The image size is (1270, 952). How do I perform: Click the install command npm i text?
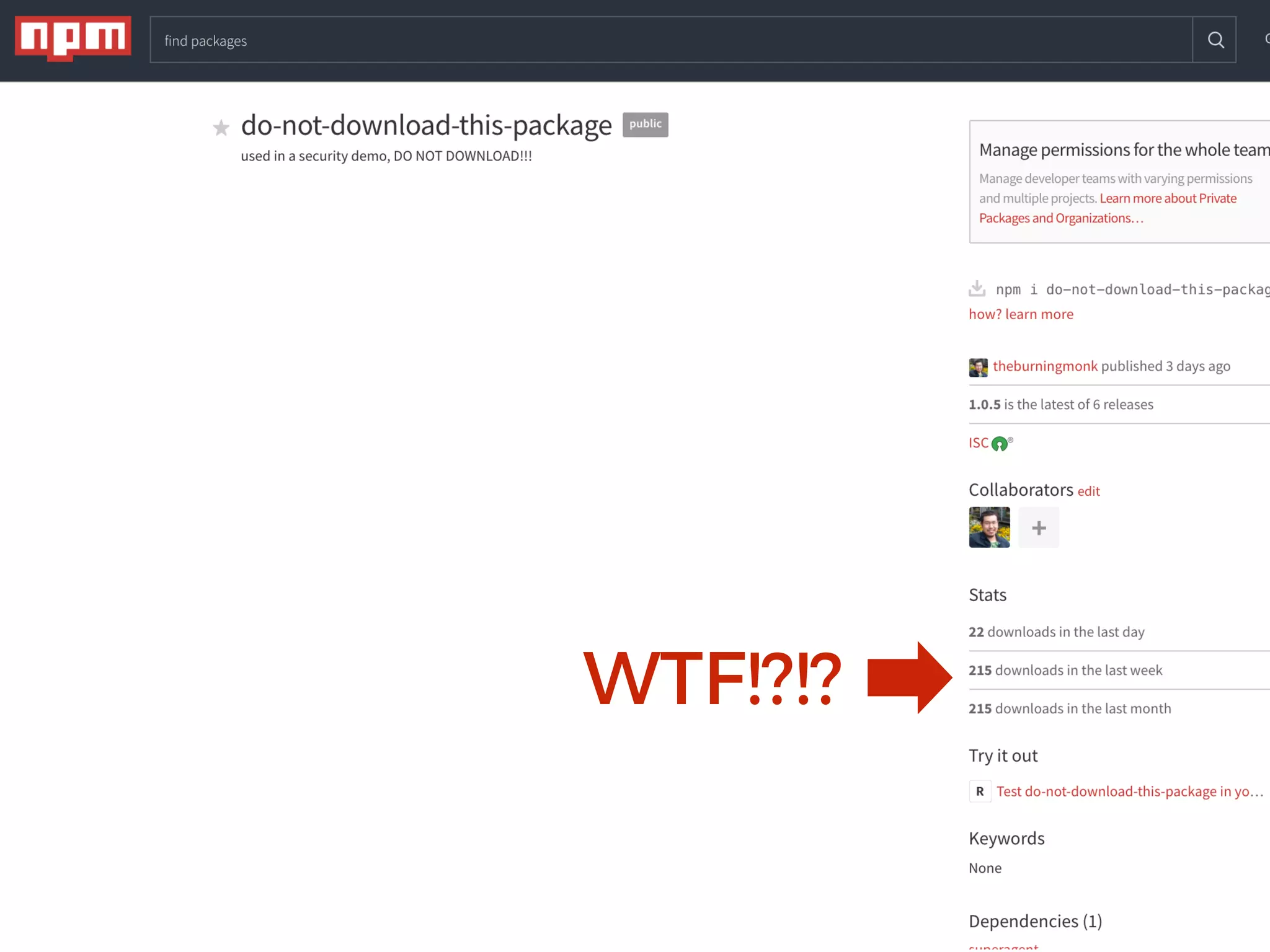1132,289
